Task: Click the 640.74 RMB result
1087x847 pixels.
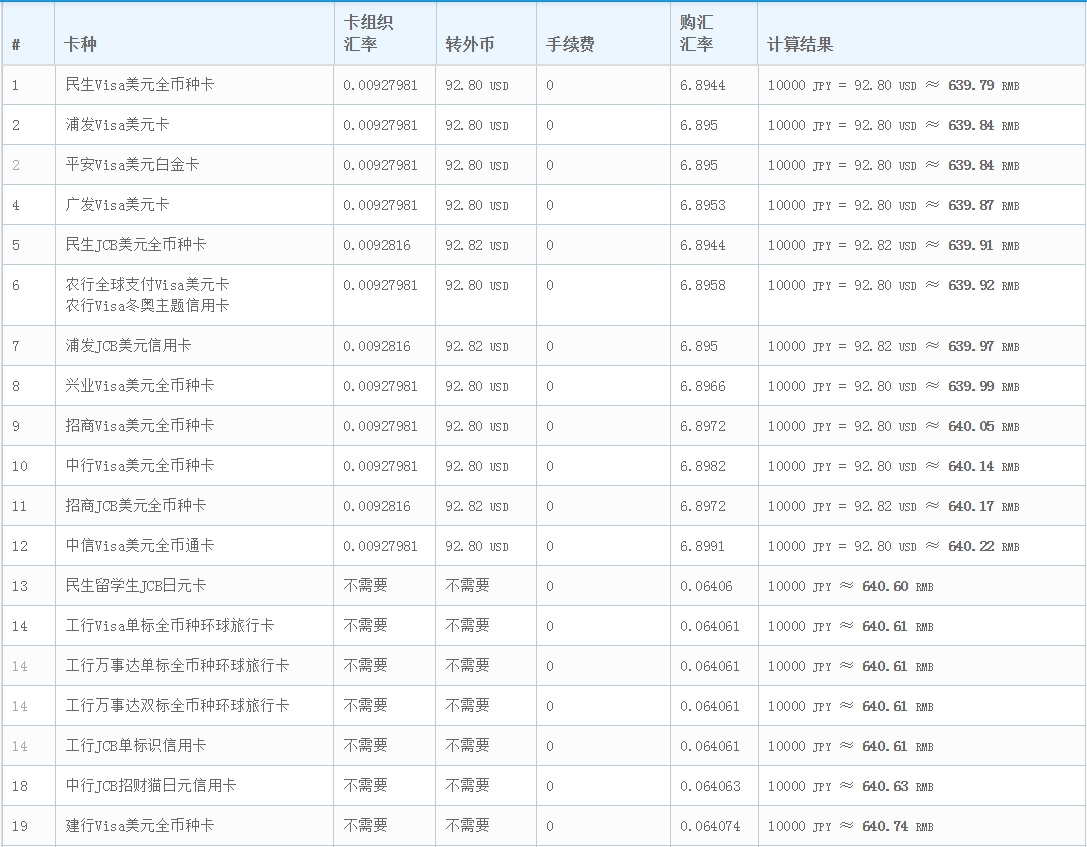Action: (898, 826)
